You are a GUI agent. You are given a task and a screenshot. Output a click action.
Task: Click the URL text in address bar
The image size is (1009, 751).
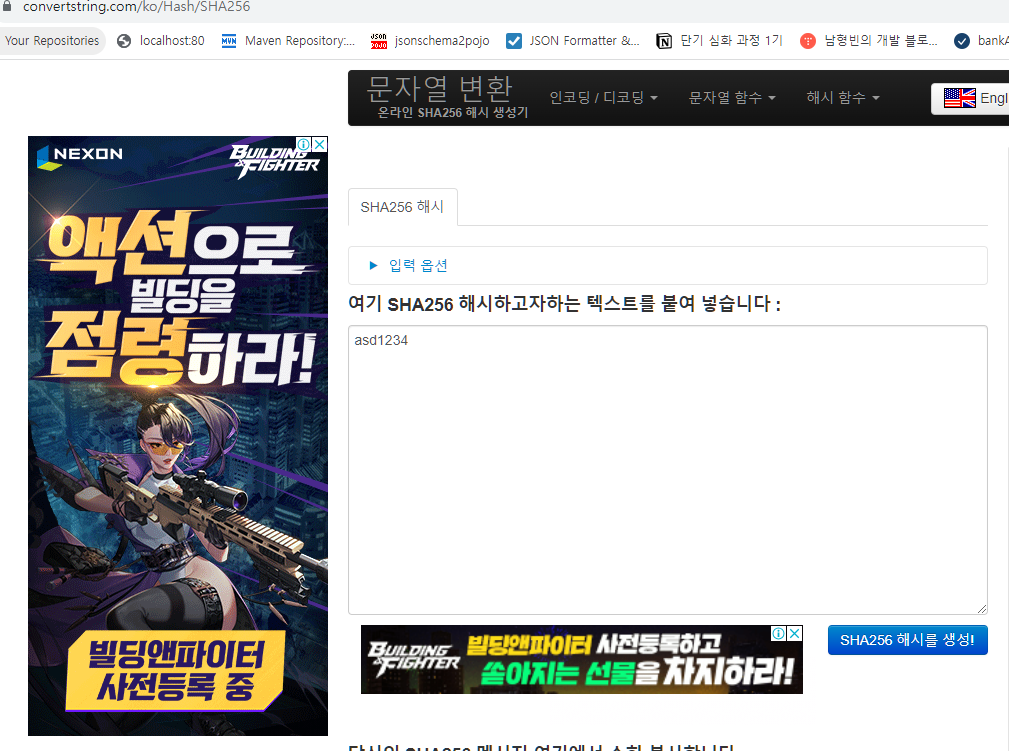coord(136,6)
